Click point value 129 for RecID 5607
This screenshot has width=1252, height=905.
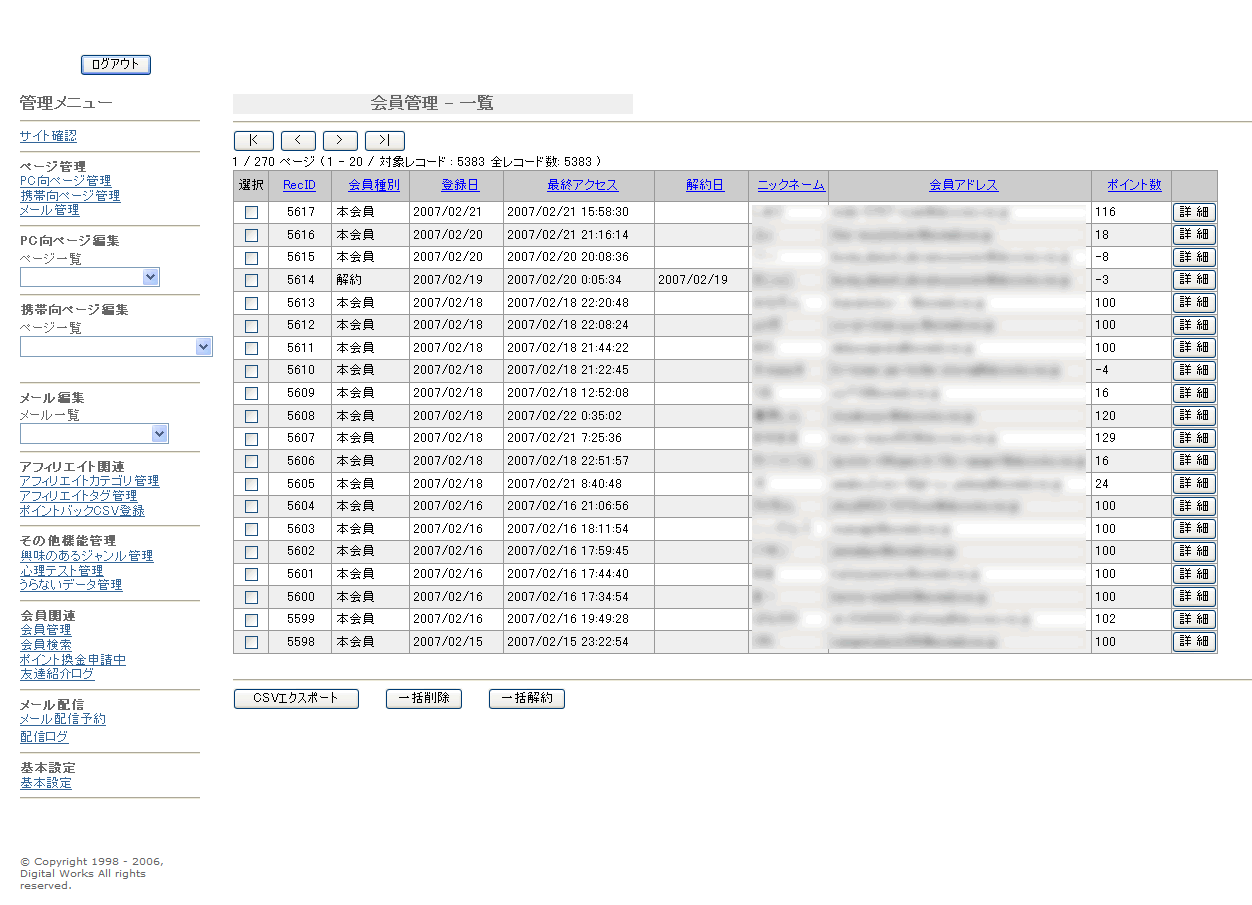[1131, 438]
